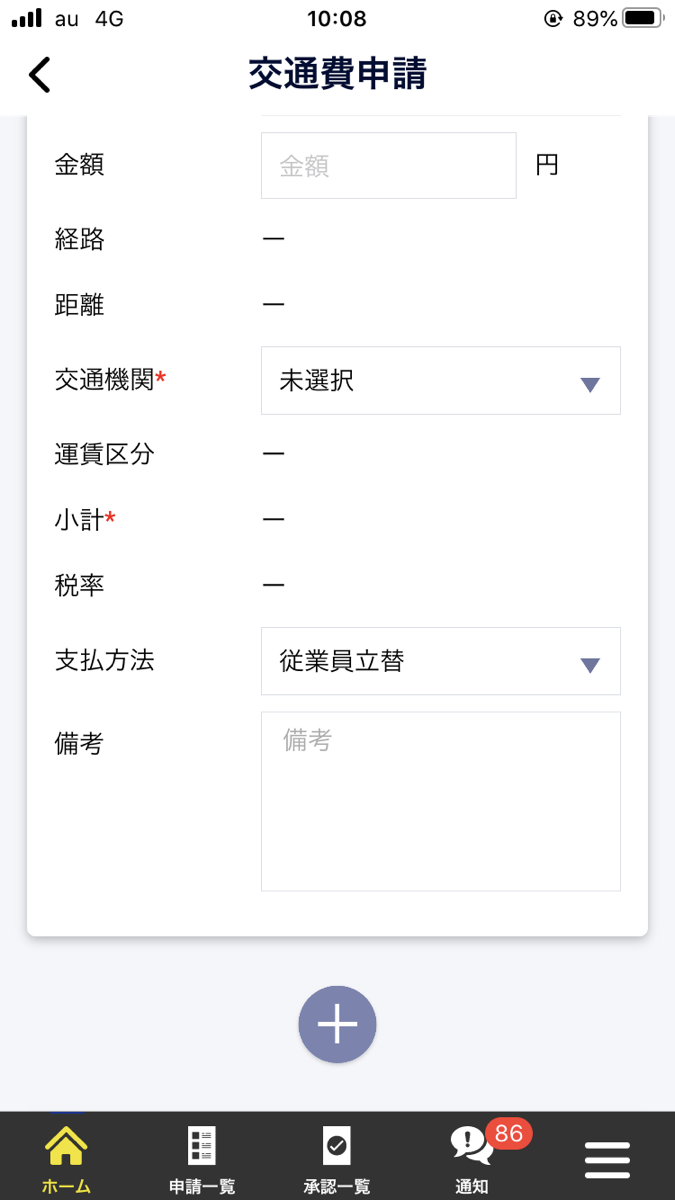Tap the back arrow icon
This screenshot has width=675, height=1200.
pos(39,75)
